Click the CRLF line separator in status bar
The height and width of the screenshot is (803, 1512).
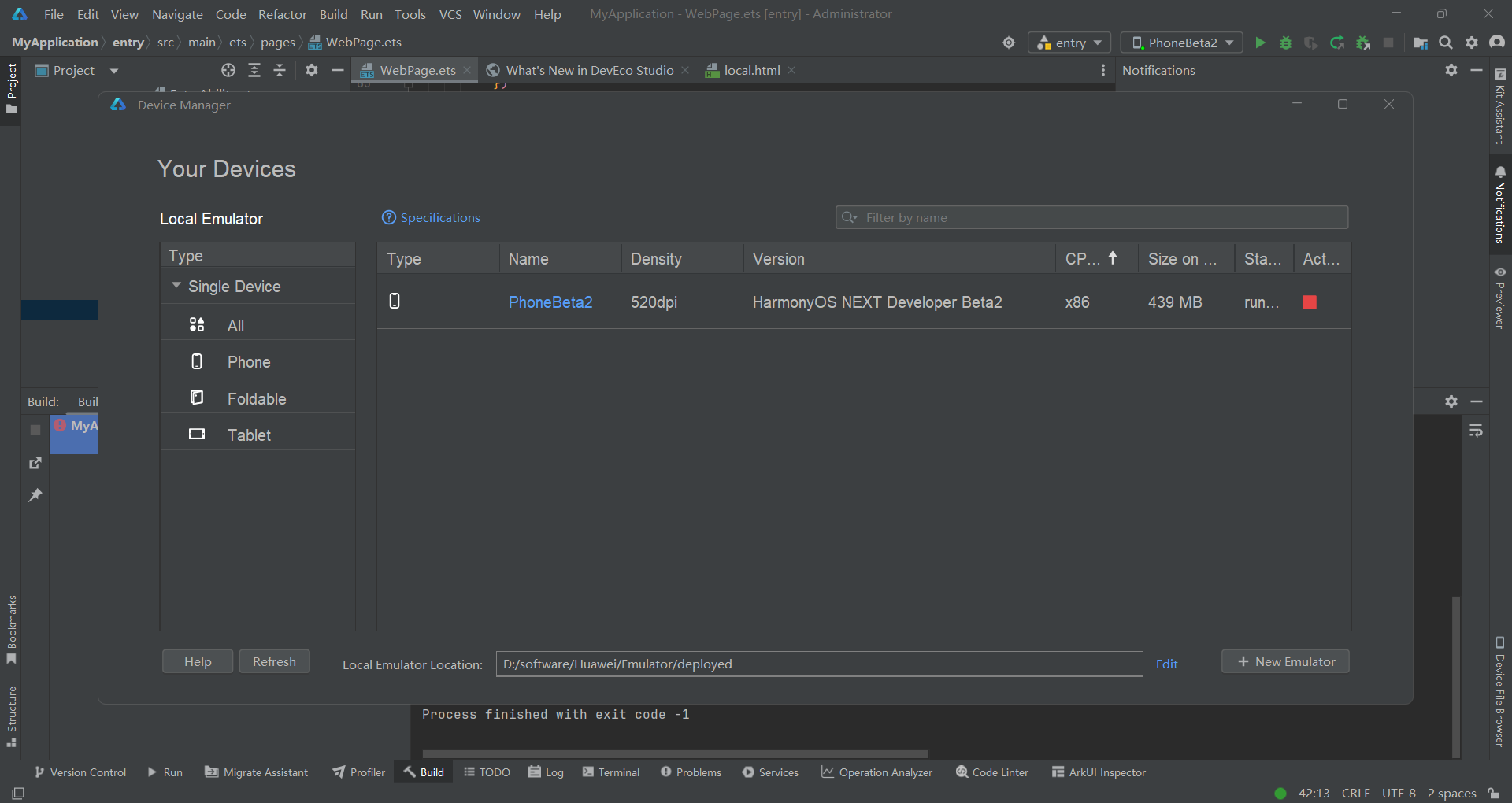pos(1356,793)
